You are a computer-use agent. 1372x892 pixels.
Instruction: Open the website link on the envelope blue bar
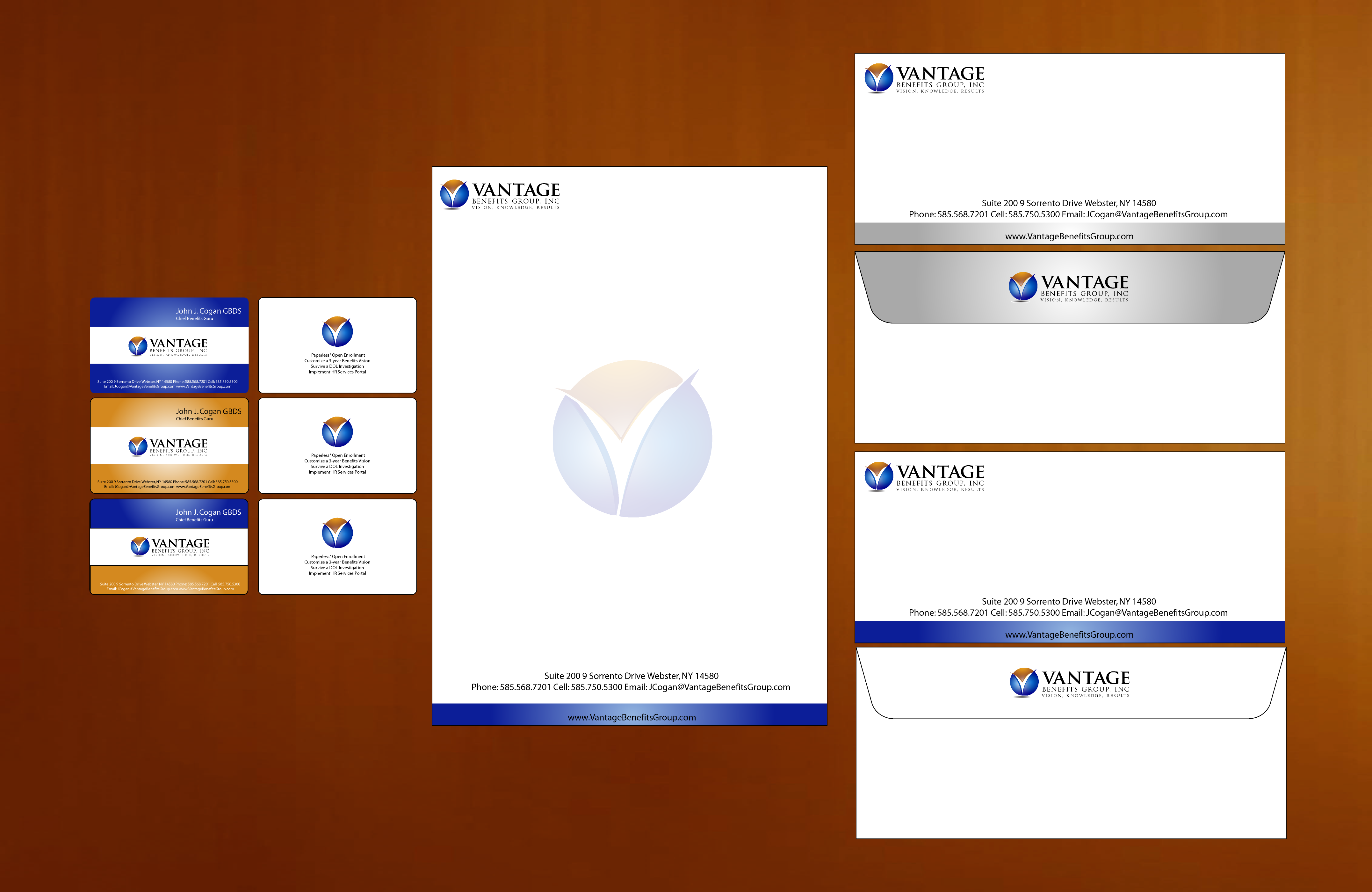click(1069, 634)
